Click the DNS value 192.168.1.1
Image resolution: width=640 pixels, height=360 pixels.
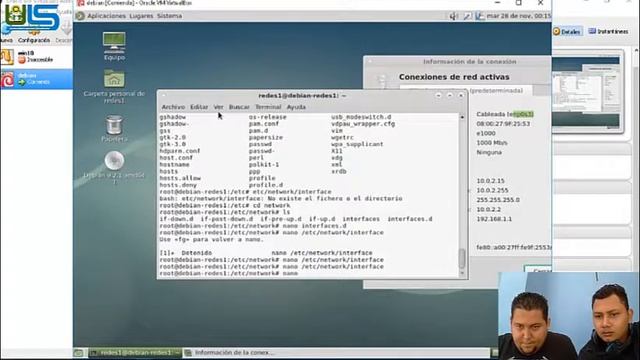point(494,219)
